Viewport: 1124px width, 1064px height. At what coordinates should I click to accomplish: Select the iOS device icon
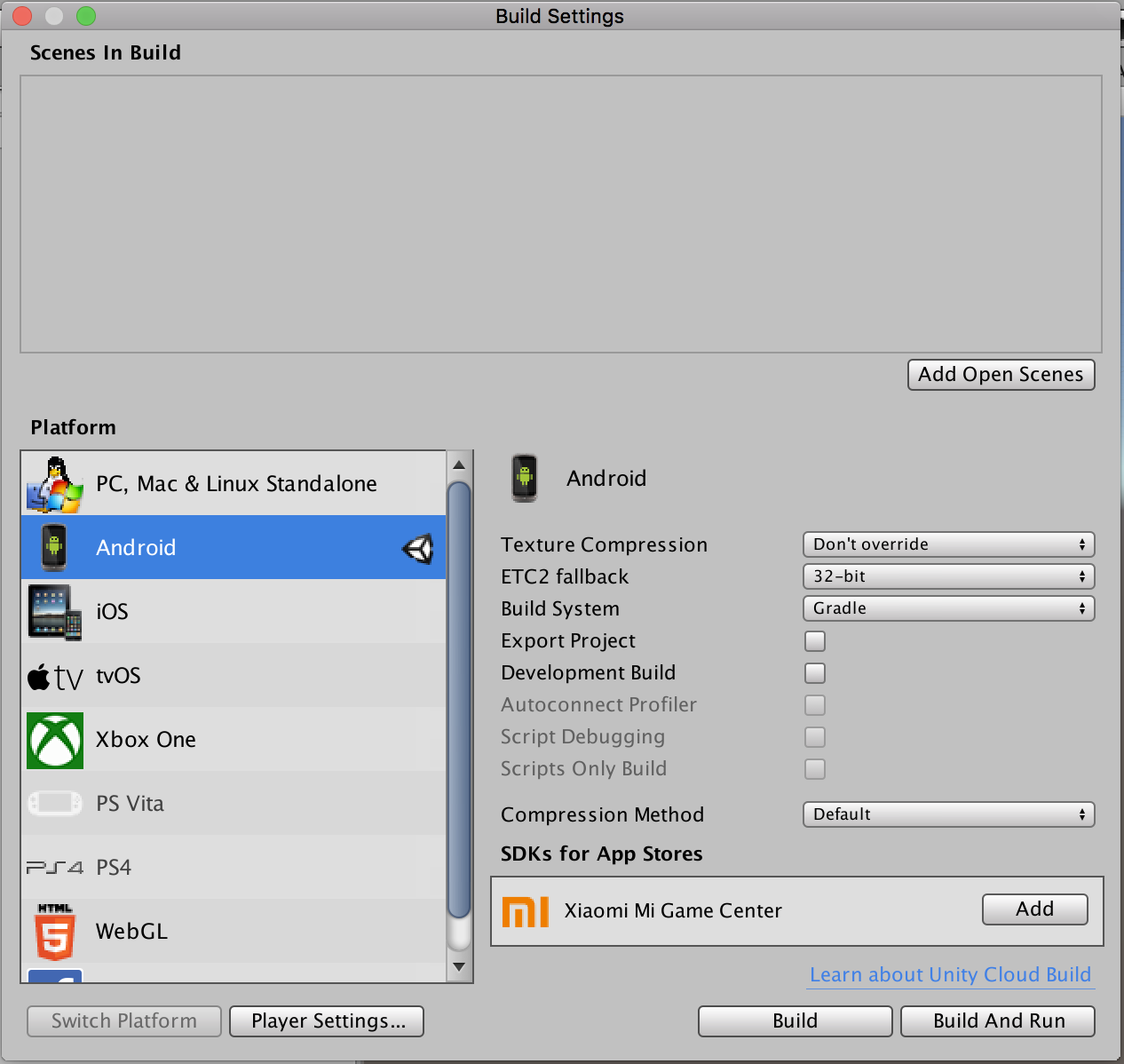[x=55, y=612]
